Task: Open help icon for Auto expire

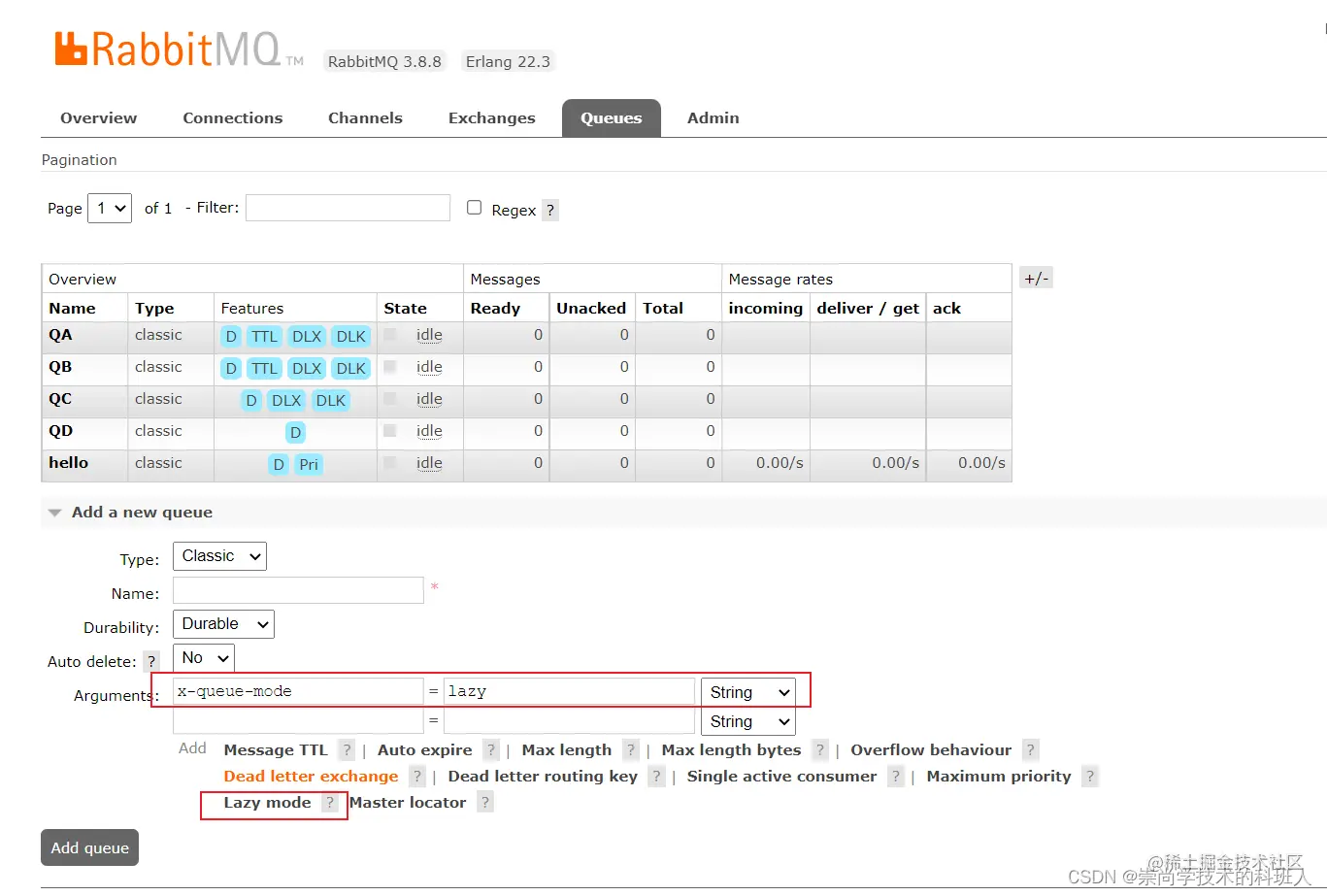Action: click(491, 749)
